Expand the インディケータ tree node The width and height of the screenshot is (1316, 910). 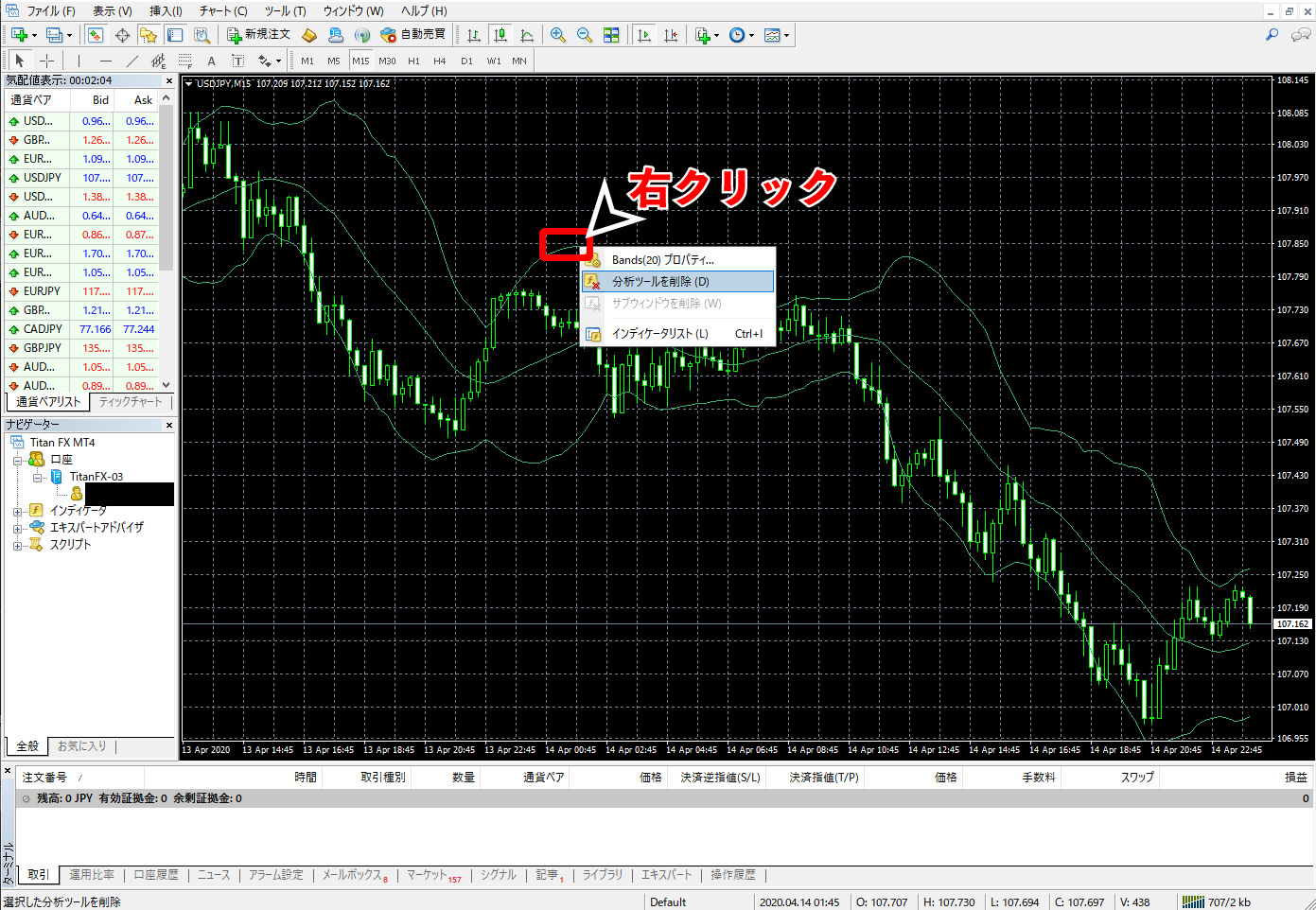[x=17, y=511]
